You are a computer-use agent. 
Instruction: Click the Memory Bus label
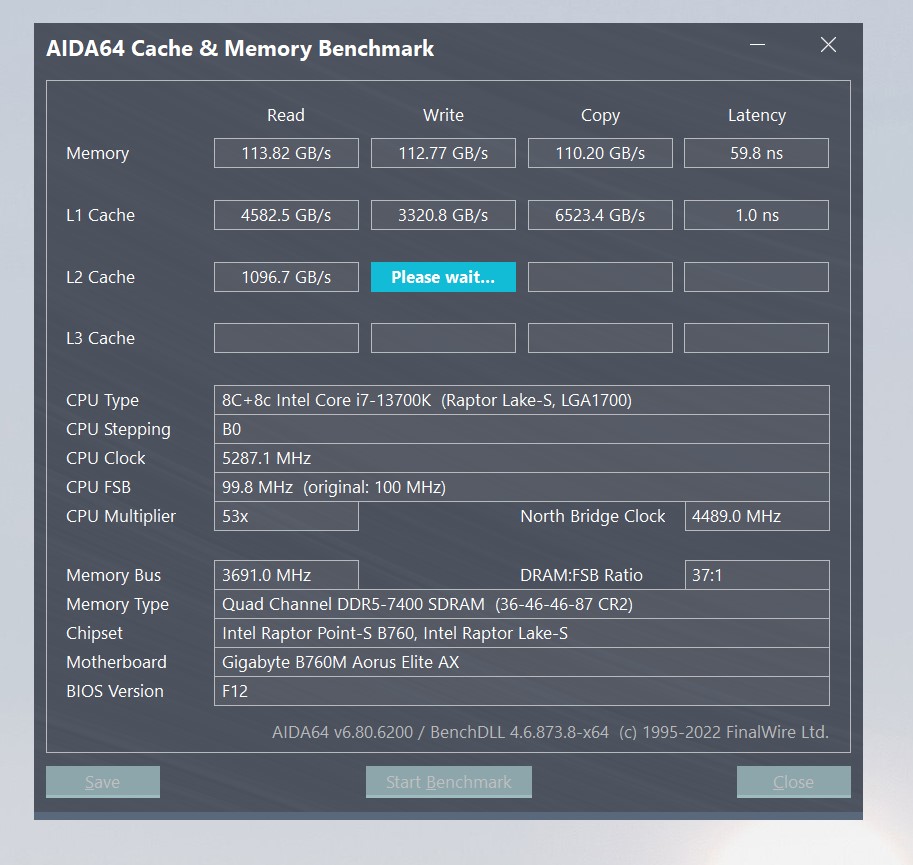[114, 575]
